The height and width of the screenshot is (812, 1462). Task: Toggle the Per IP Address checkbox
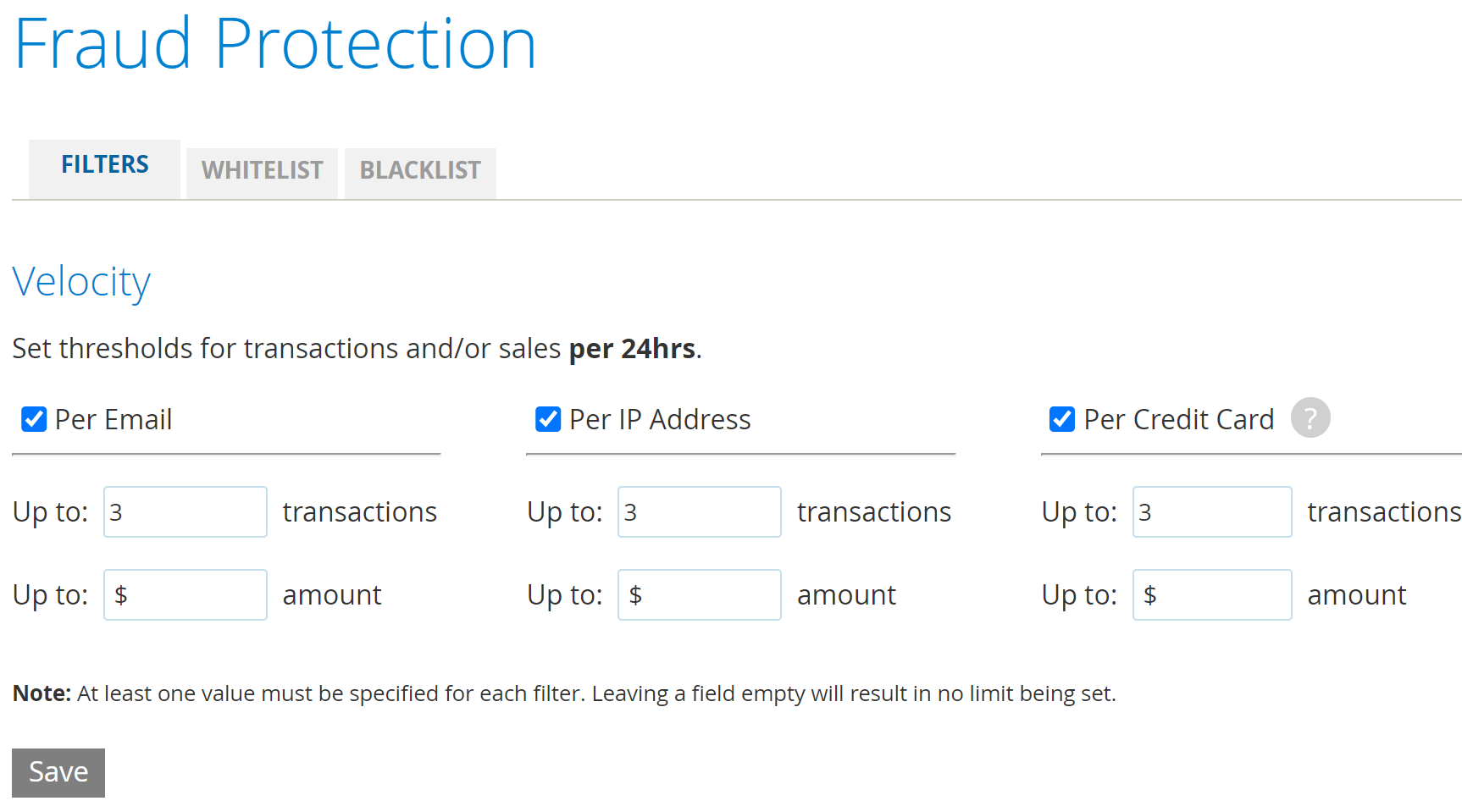(x=548, y=419)
